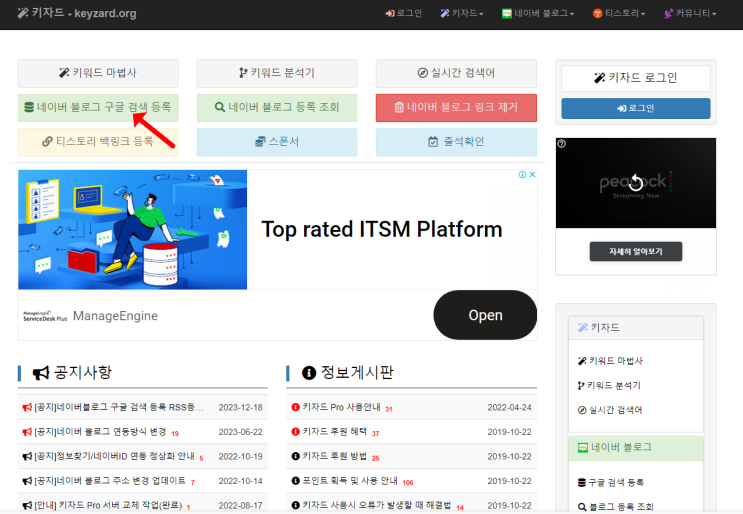This screenshot has width=743, height=514.
Task: Open the 키워드 마법사 button
Action: [98, 73]
